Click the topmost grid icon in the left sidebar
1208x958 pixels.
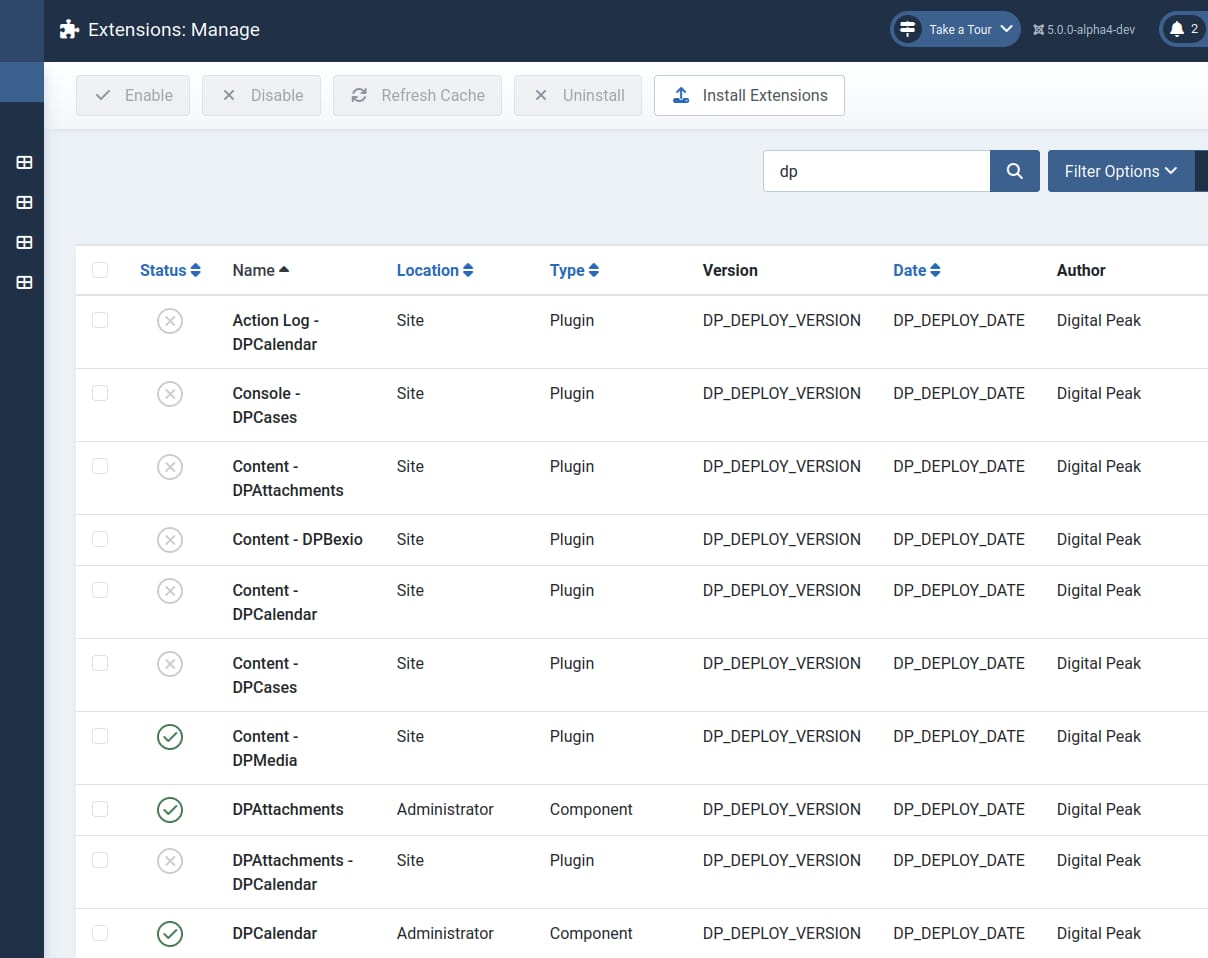23,162
